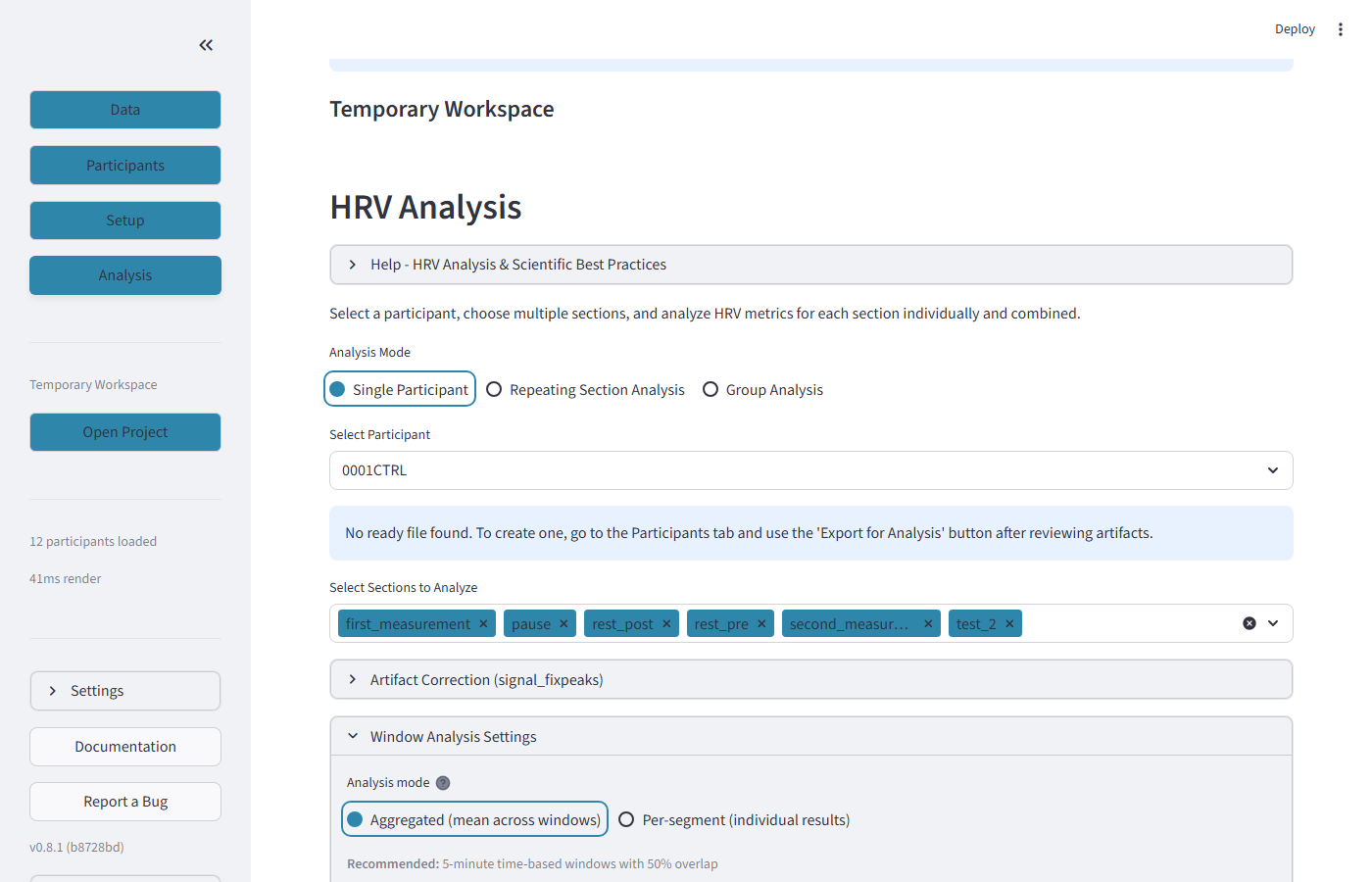
Task: Clear all selected sections icon
Action: (x=1249, y=623)
